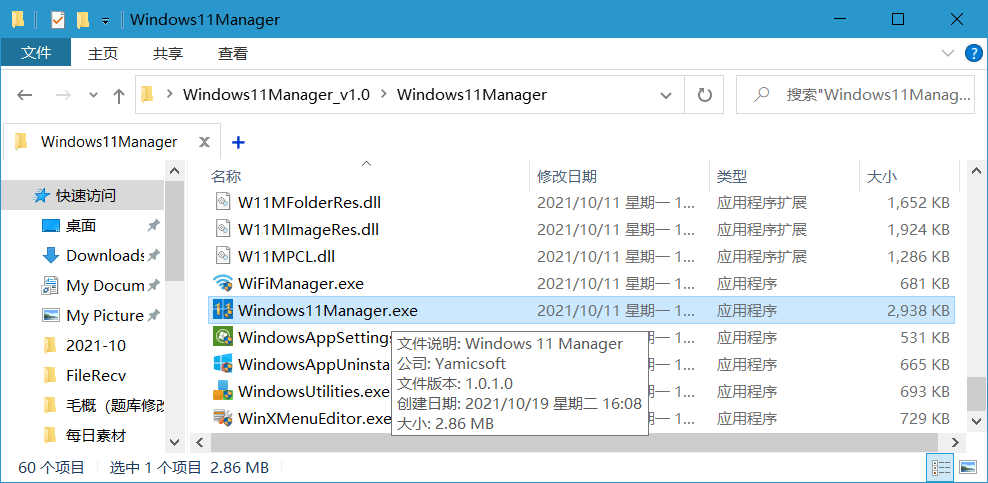Click the WindowsUtilities.exe file icon
This screenshot has height=483, width=988.
[222, 391]
